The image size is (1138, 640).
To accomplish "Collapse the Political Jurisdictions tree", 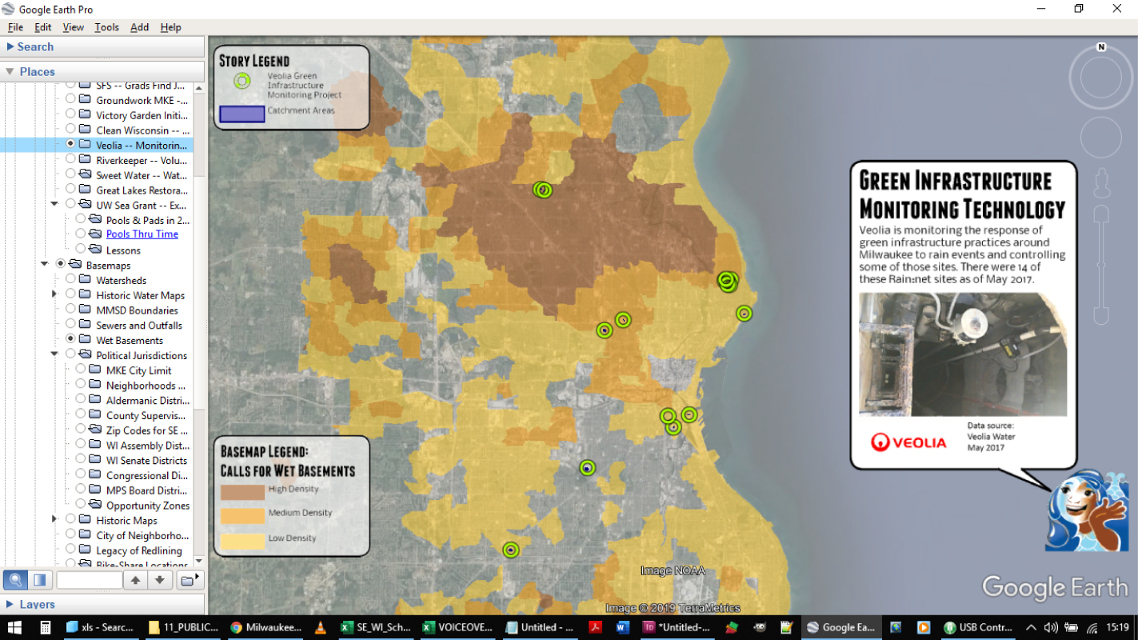I will tap(55, 355).
